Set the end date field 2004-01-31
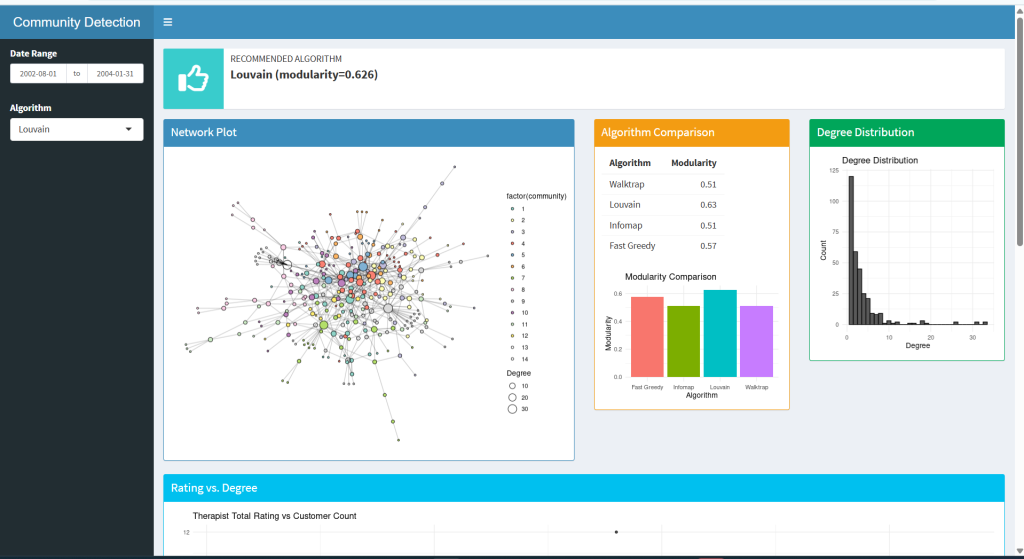This screenshot has height=559, width=1024. point(115,73)
